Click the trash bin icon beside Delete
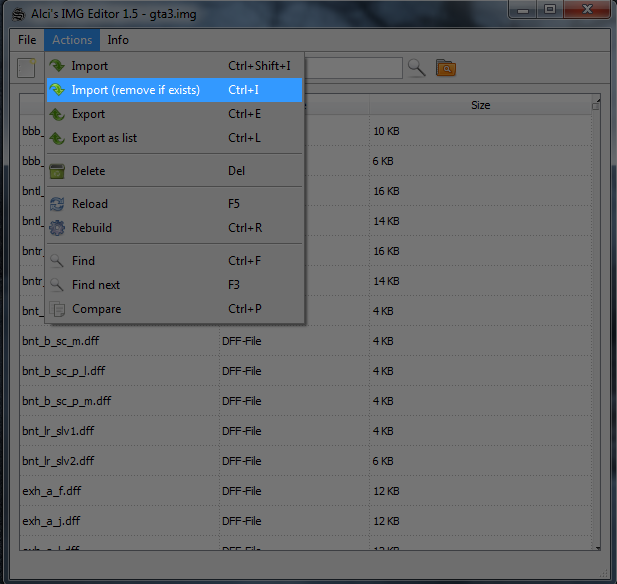 click(57, 171)
